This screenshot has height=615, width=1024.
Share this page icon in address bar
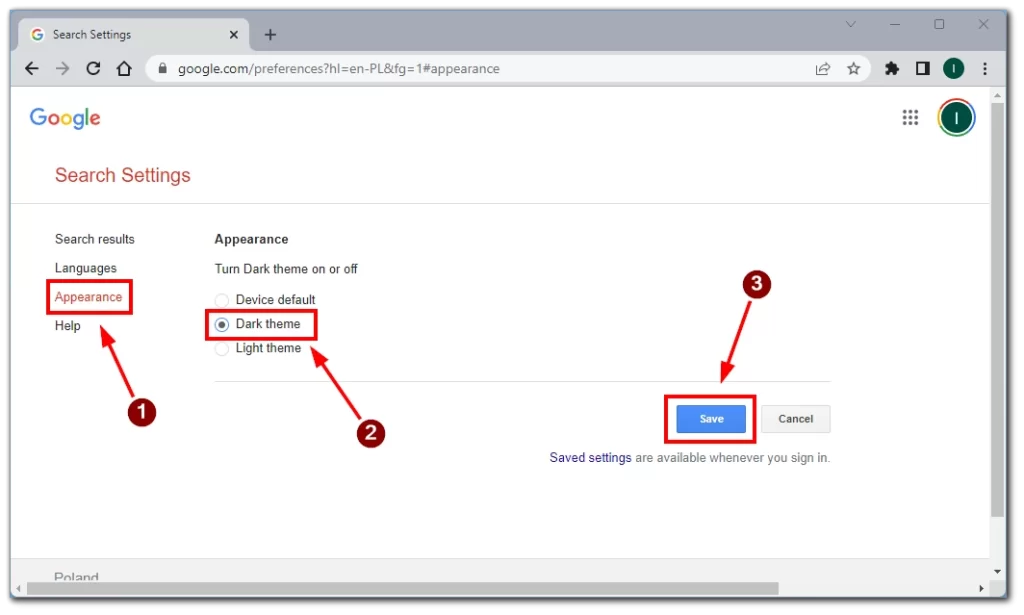pyautogui.click(x=823, y=69)
